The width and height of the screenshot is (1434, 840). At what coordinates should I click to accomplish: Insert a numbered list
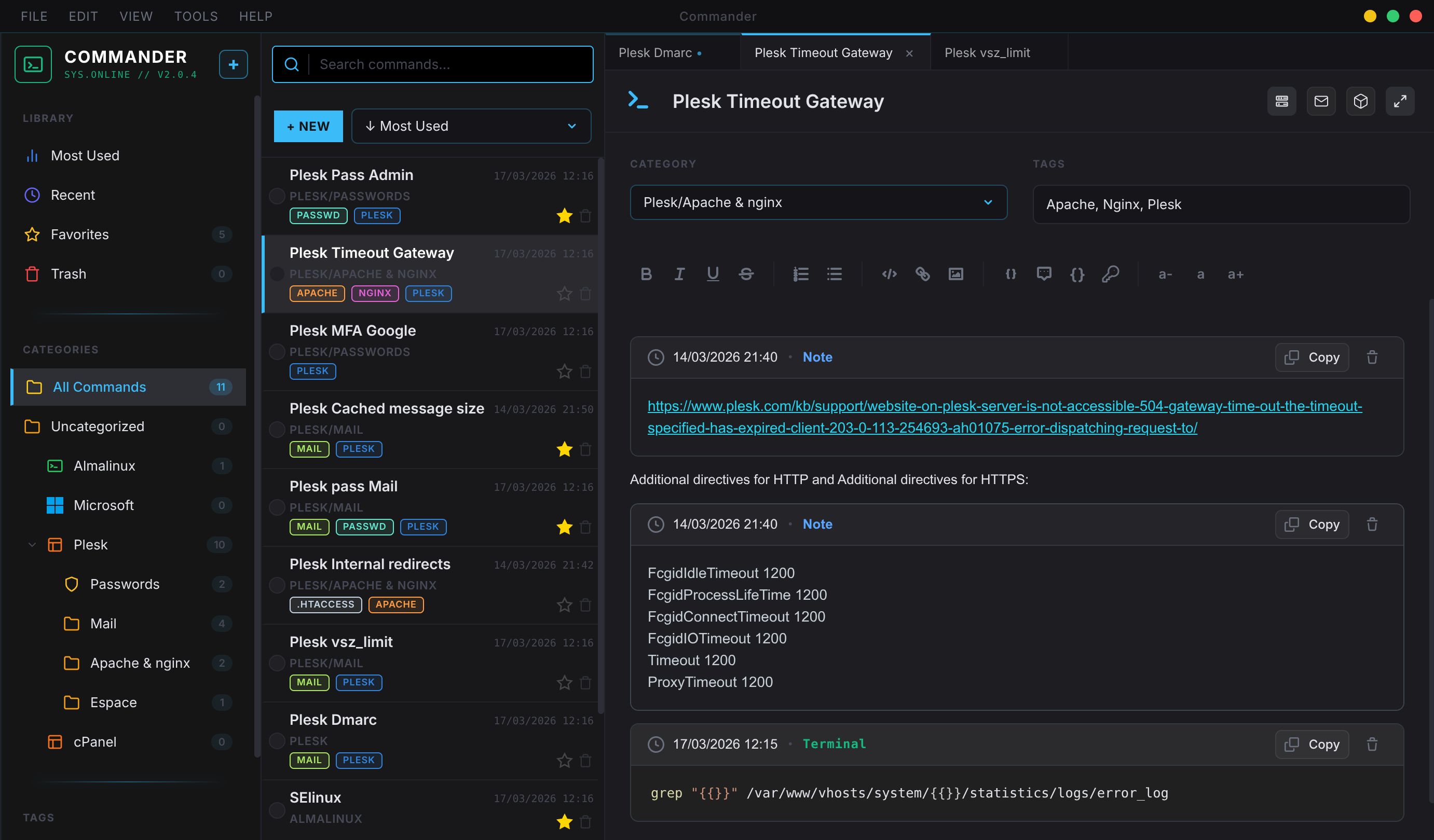coord(801,274)
